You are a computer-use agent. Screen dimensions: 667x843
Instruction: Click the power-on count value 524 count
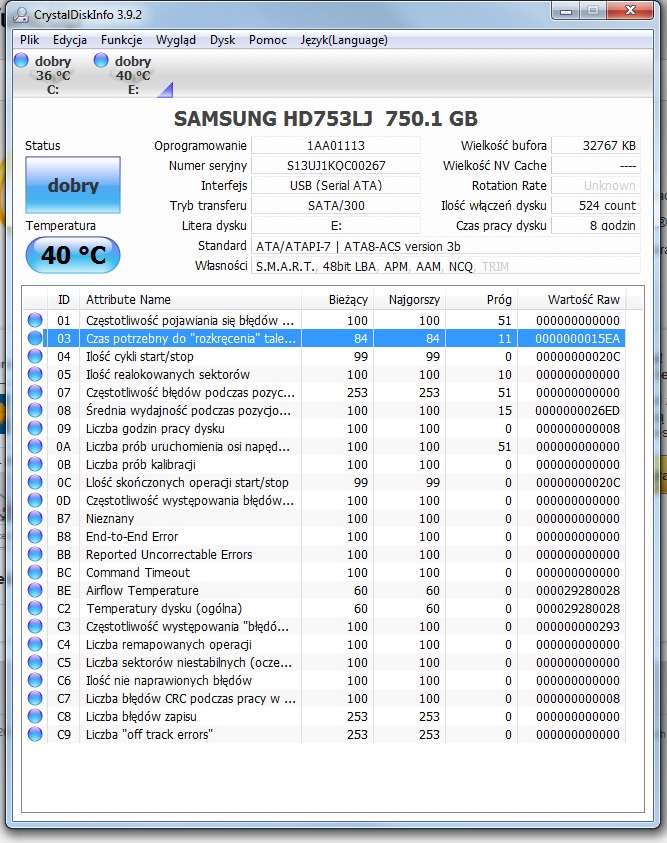pos(596,205)
